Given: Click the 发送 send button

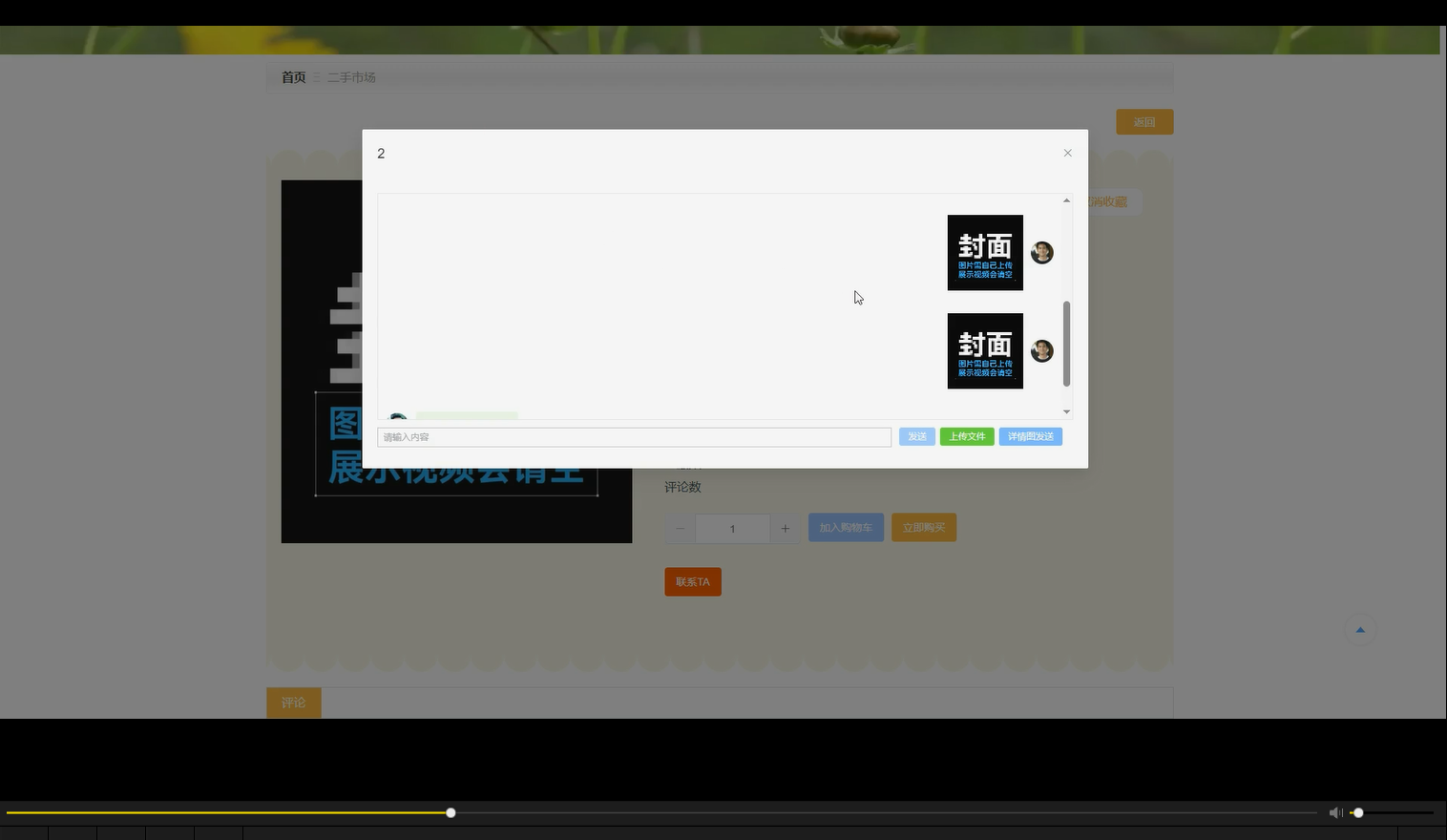Looking at the screenshot, I should (917, 436).
